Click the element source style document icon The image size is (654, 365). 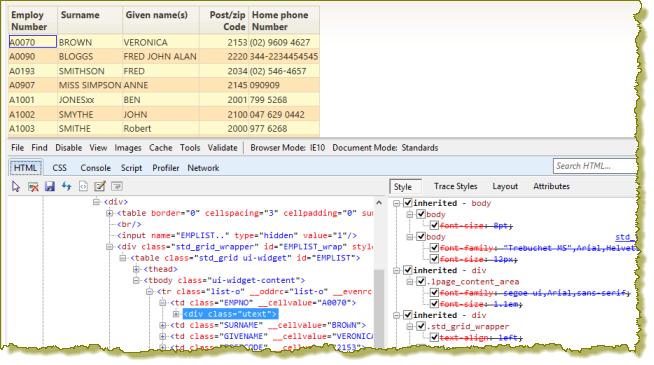pos(83,186)
